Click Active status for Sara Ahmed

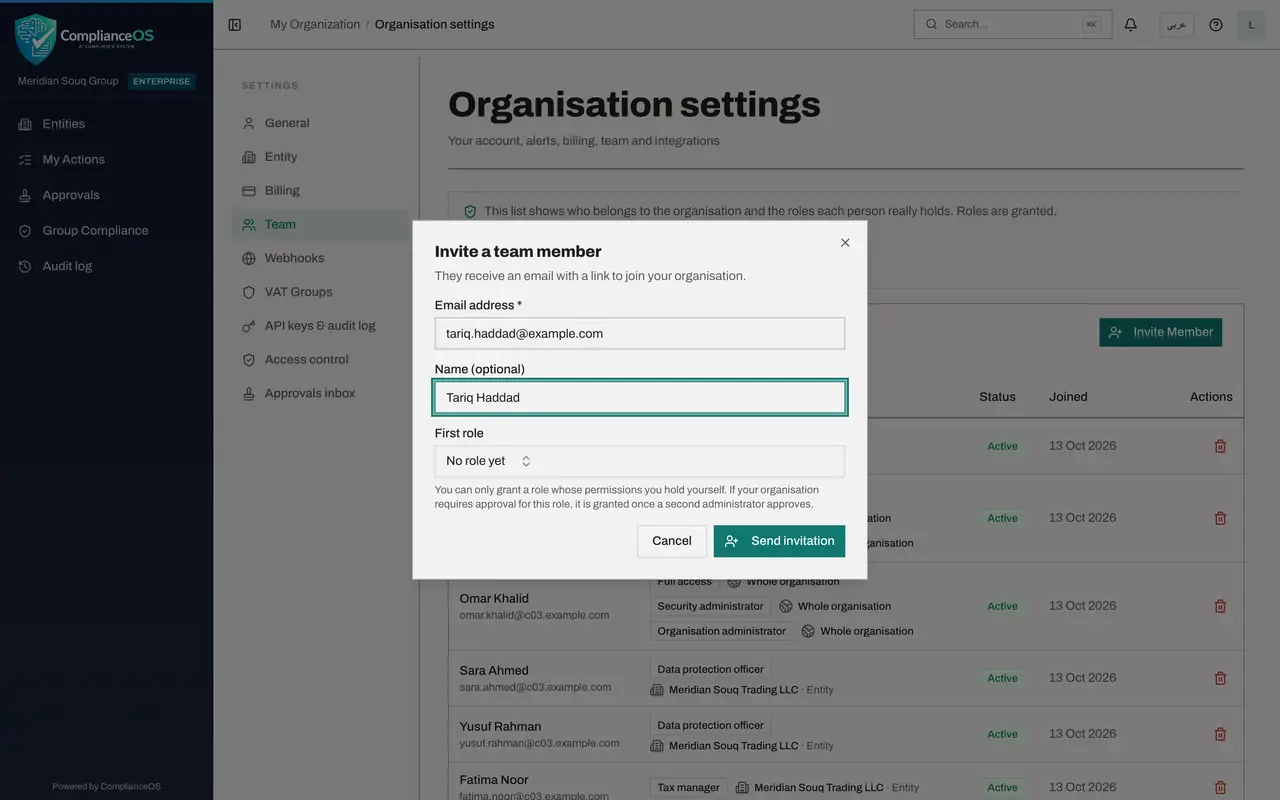click(1002, 678)
